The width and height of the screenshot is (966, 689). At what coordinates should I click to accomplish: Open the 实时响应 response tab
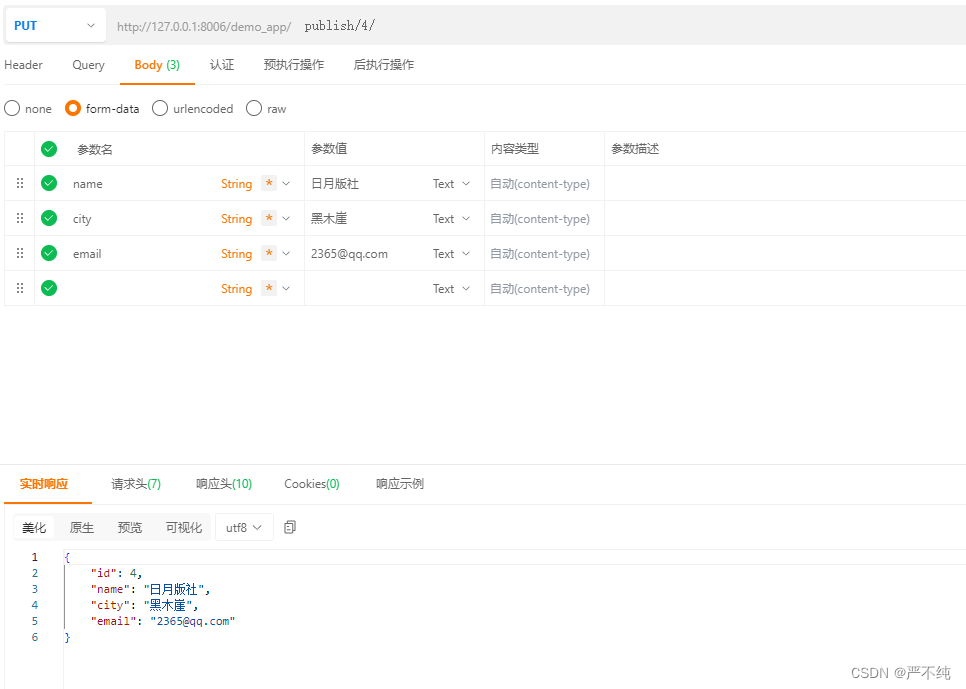coord(44,484)
